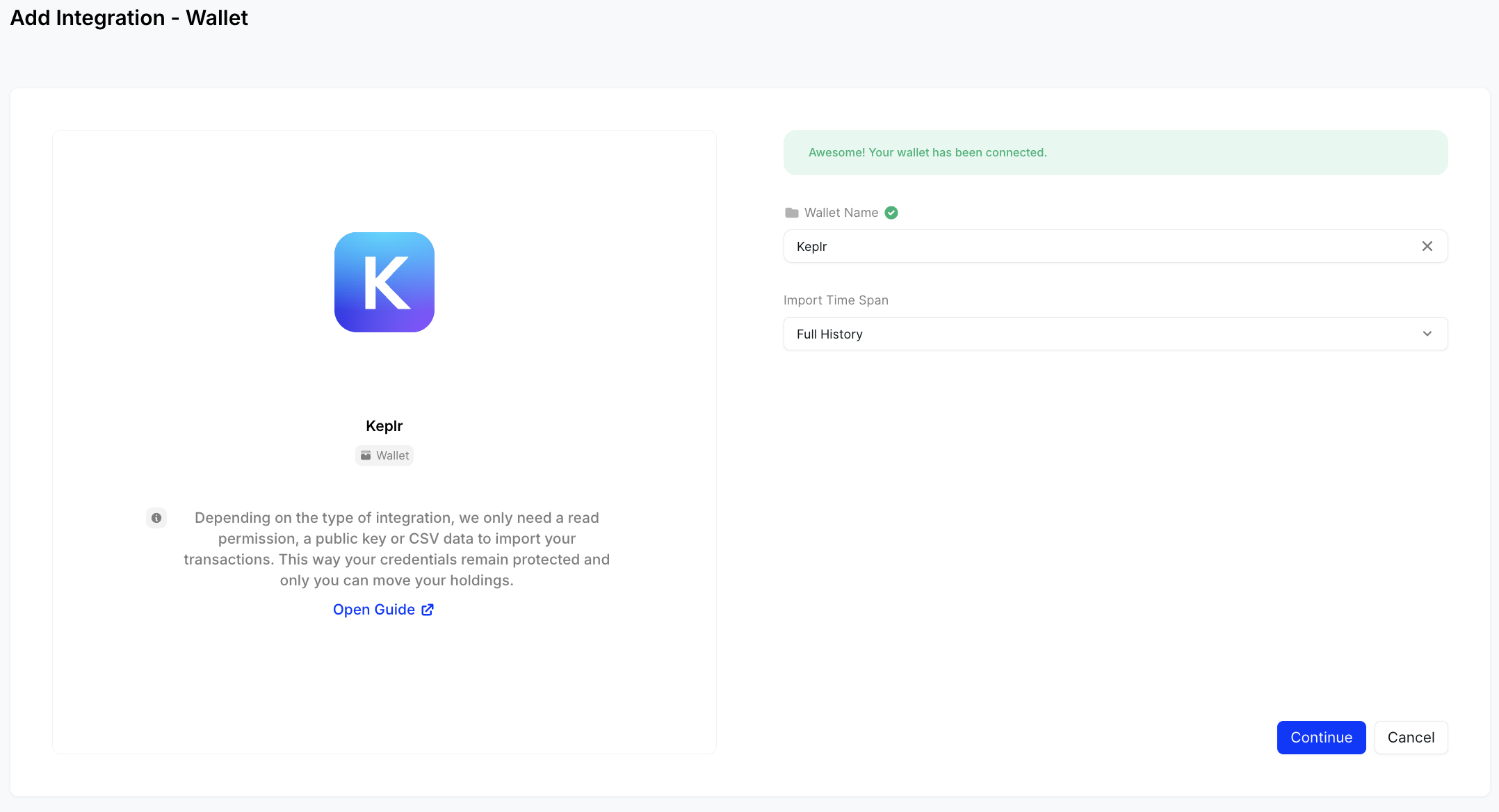The width and height of the screenshot is (1499, 812).
Task: Click the external link icon after Open Guide
Action: pyautogui.click(x=428, y=610)
